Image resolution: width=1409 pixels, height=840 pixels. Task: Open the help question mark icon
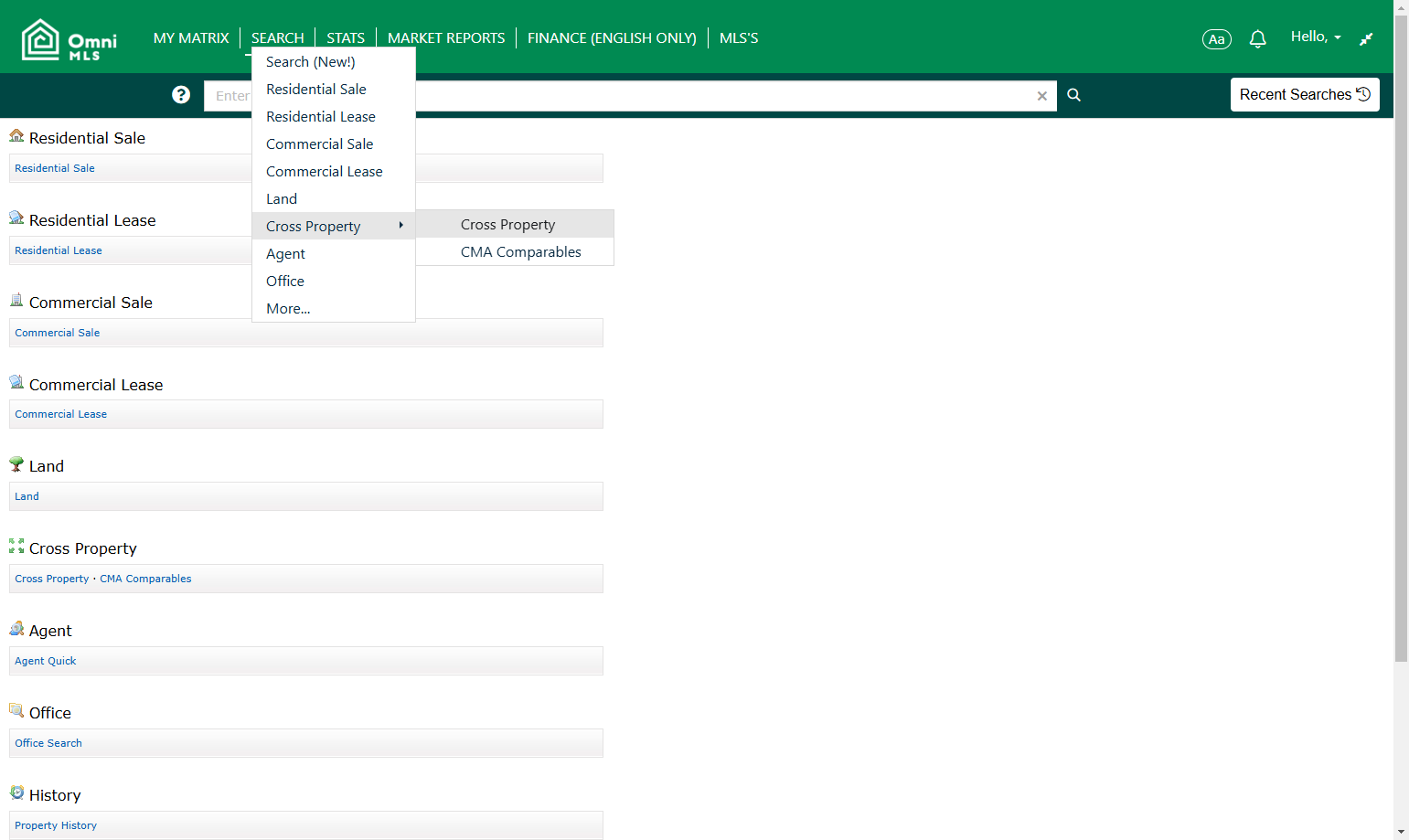pyautogui.click(x=181, y=95)
